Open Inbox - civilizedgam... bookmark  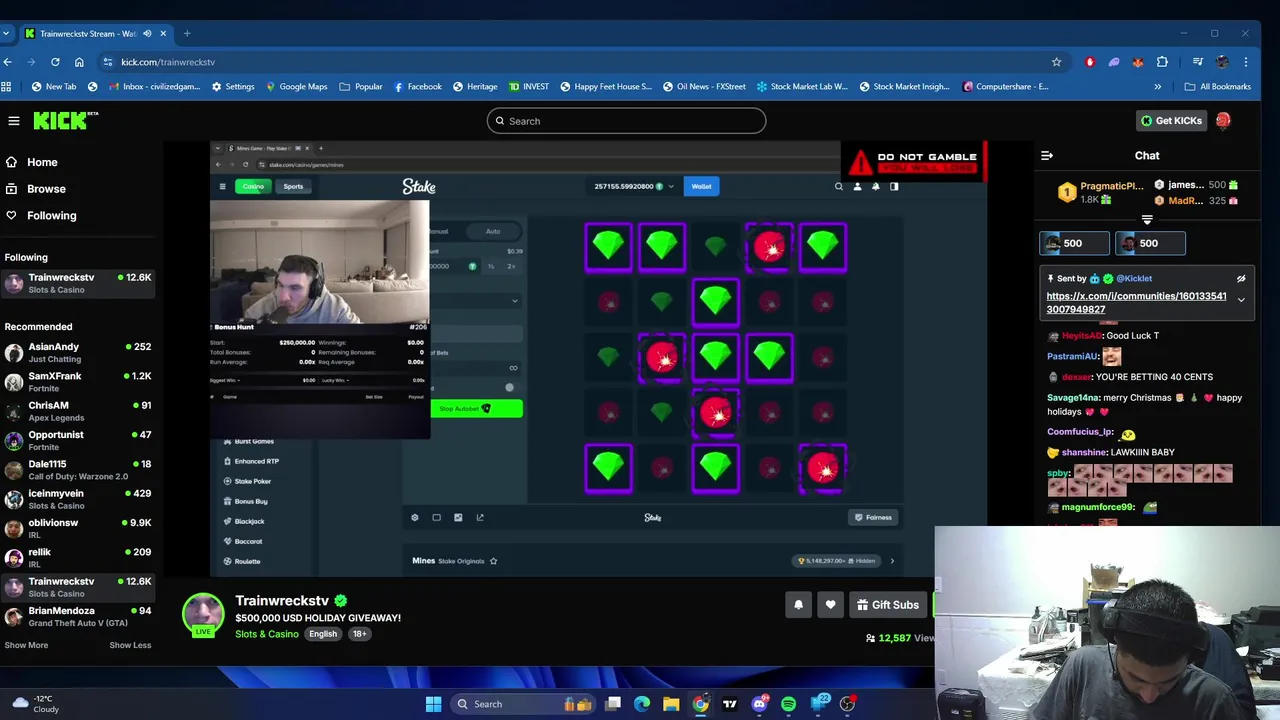[x=154, y=87]
